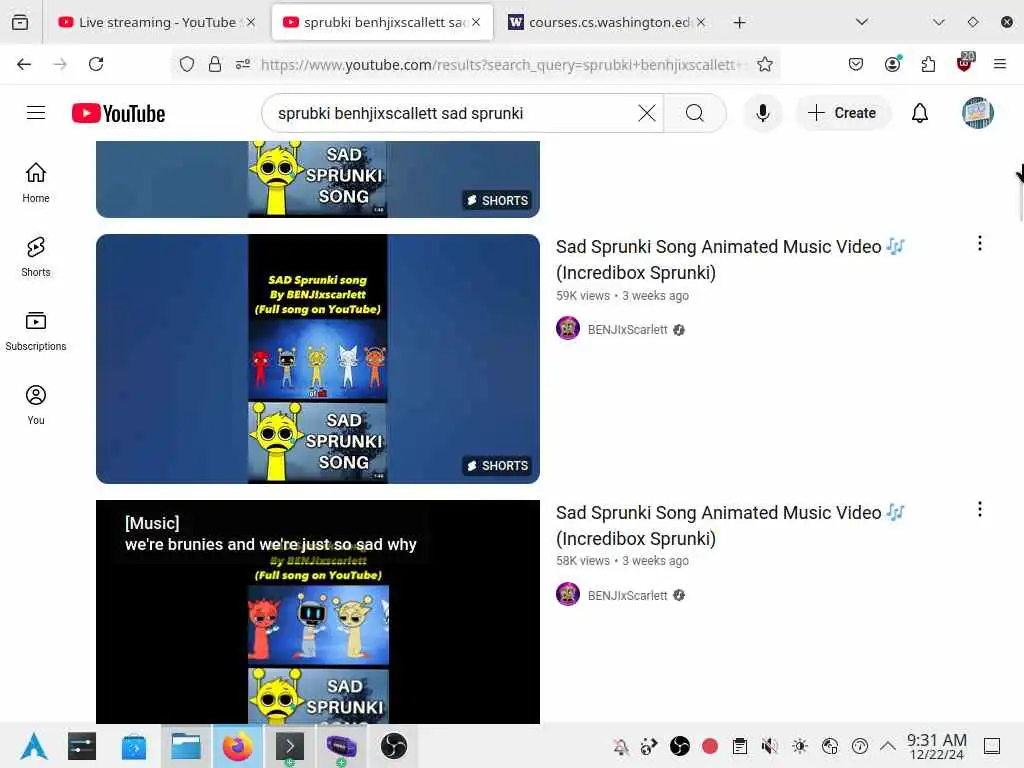Viewport: 1024px width, 768px height.
Task: Open Subscriptions in sidebar
Action: (36, 331)
